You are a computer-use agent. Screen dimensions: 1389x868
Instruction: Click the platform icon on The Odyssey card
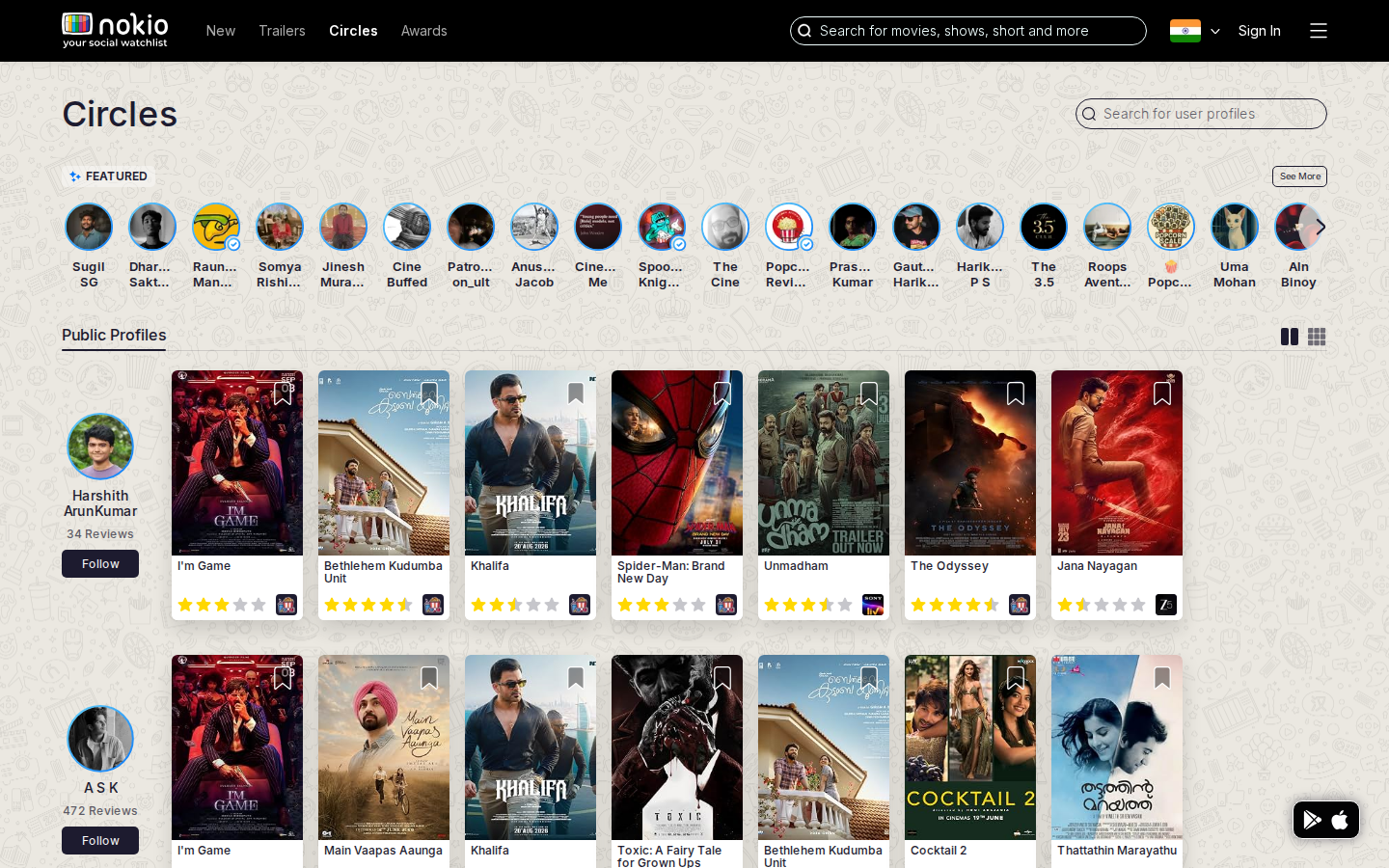point(1020,605)
